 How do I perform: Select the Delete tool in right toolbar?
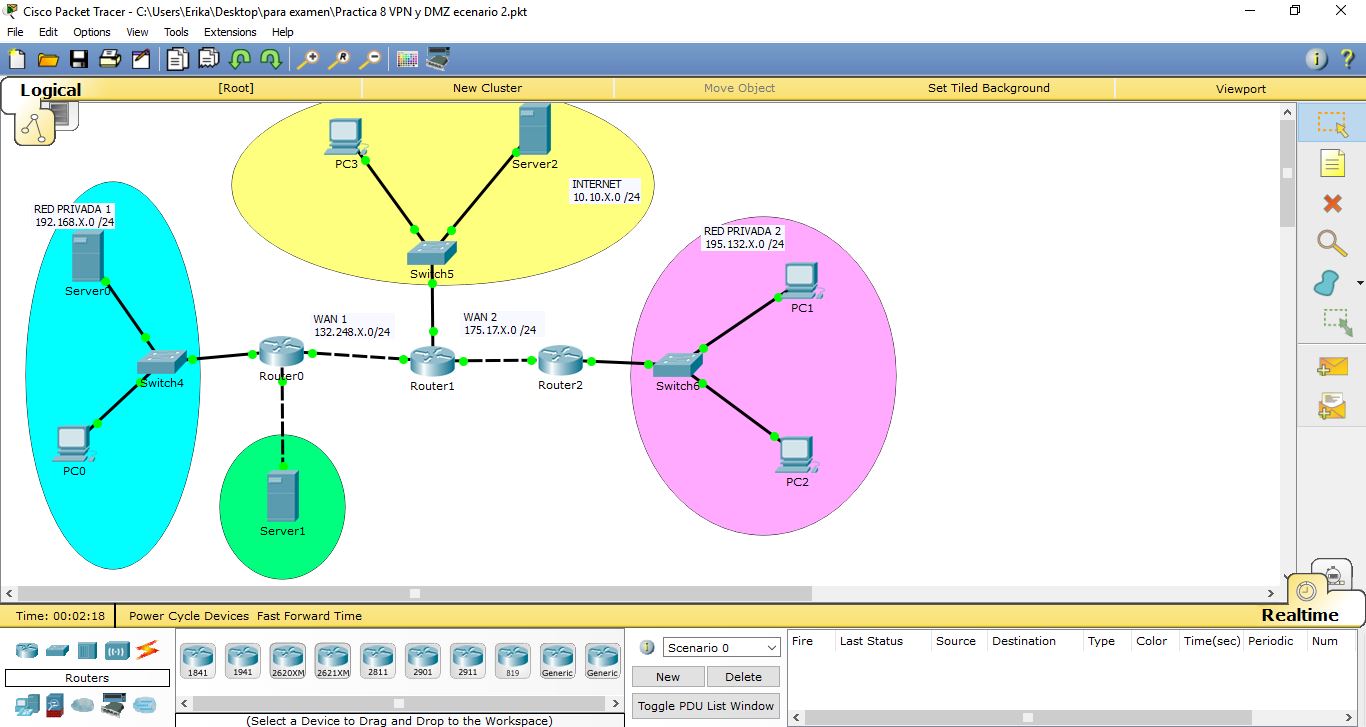(1331, 203)
